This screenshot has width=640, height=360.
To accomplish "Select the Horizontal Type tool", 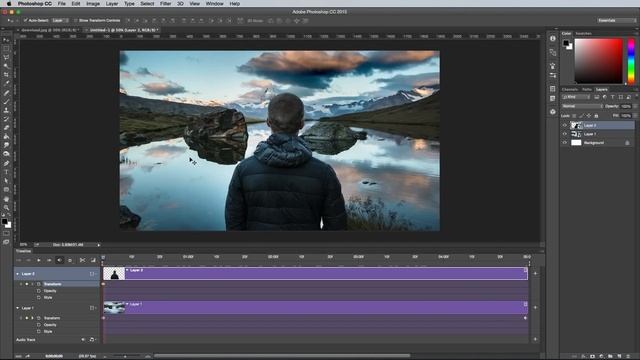I will click(x=6, y=172).
